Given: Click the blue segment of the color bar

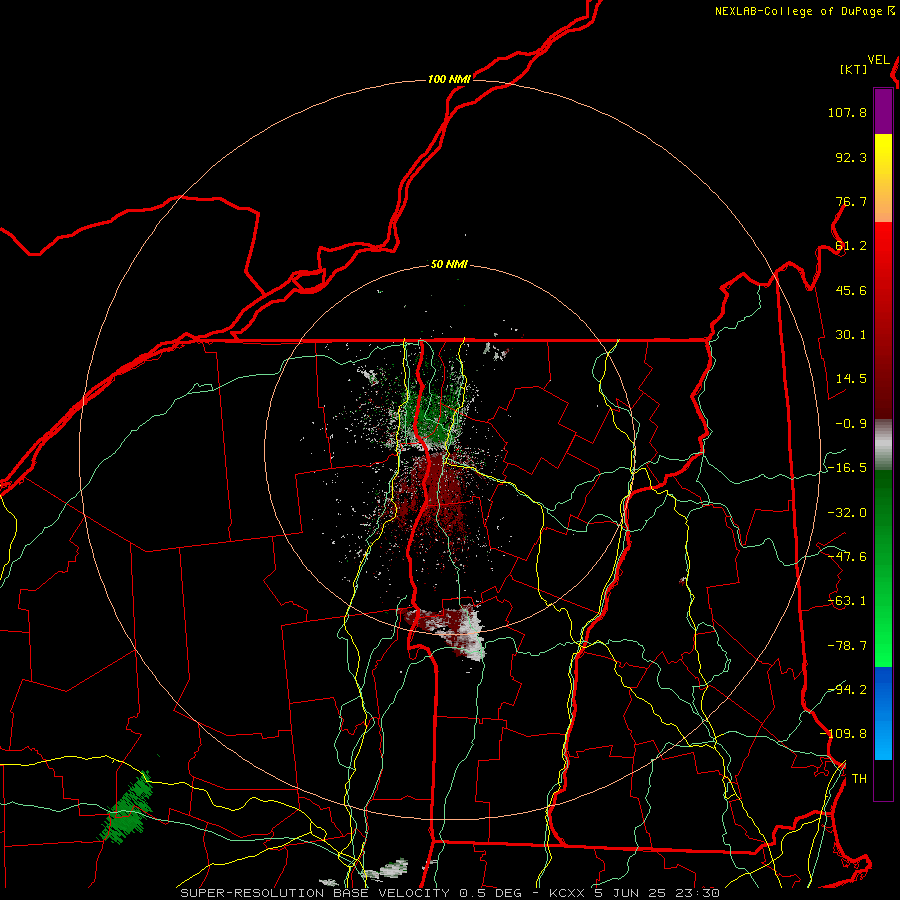Looking at the screenshot, I should pos(883,713).
